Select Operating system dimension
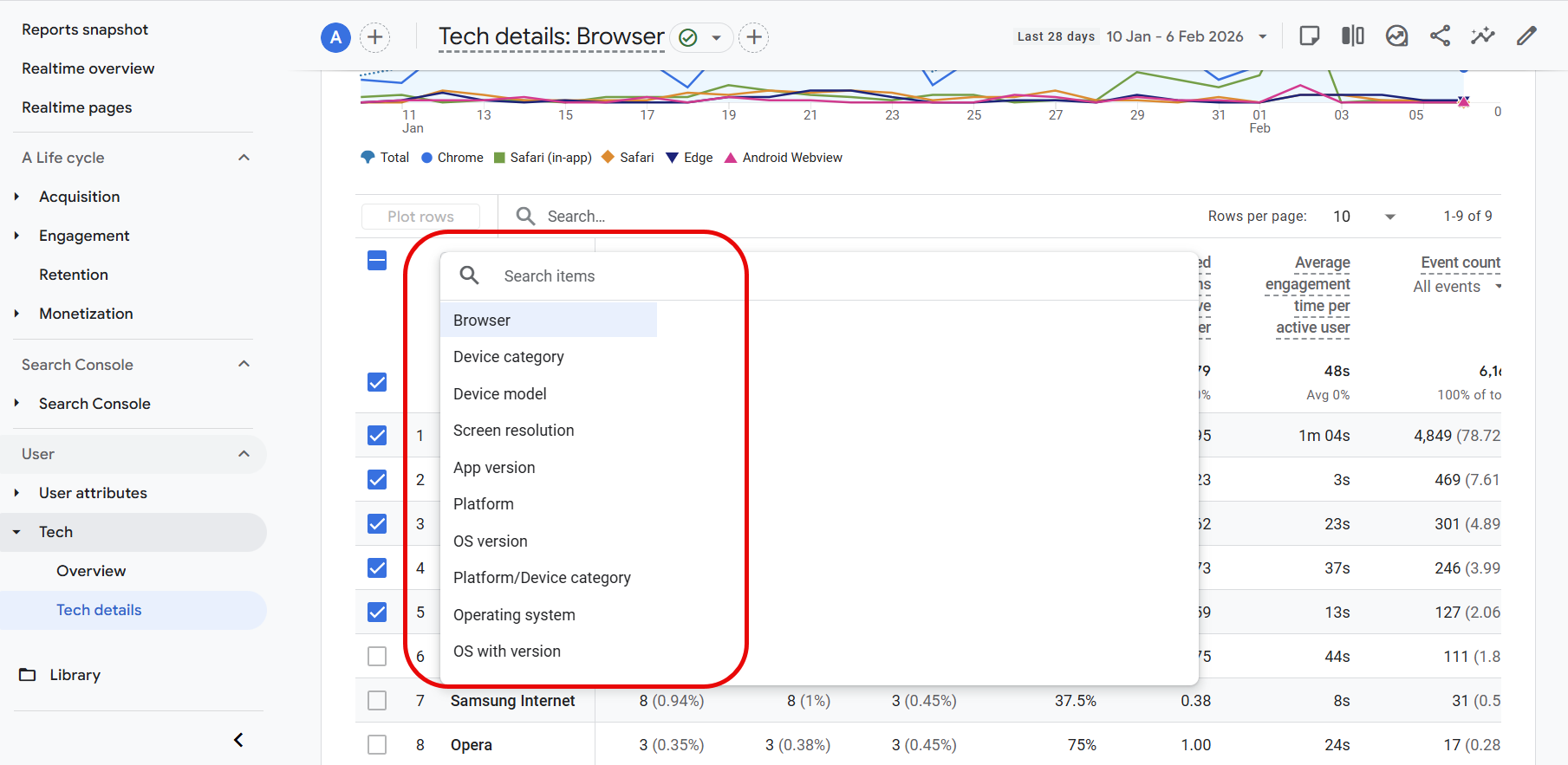 [x=515, y=615]
